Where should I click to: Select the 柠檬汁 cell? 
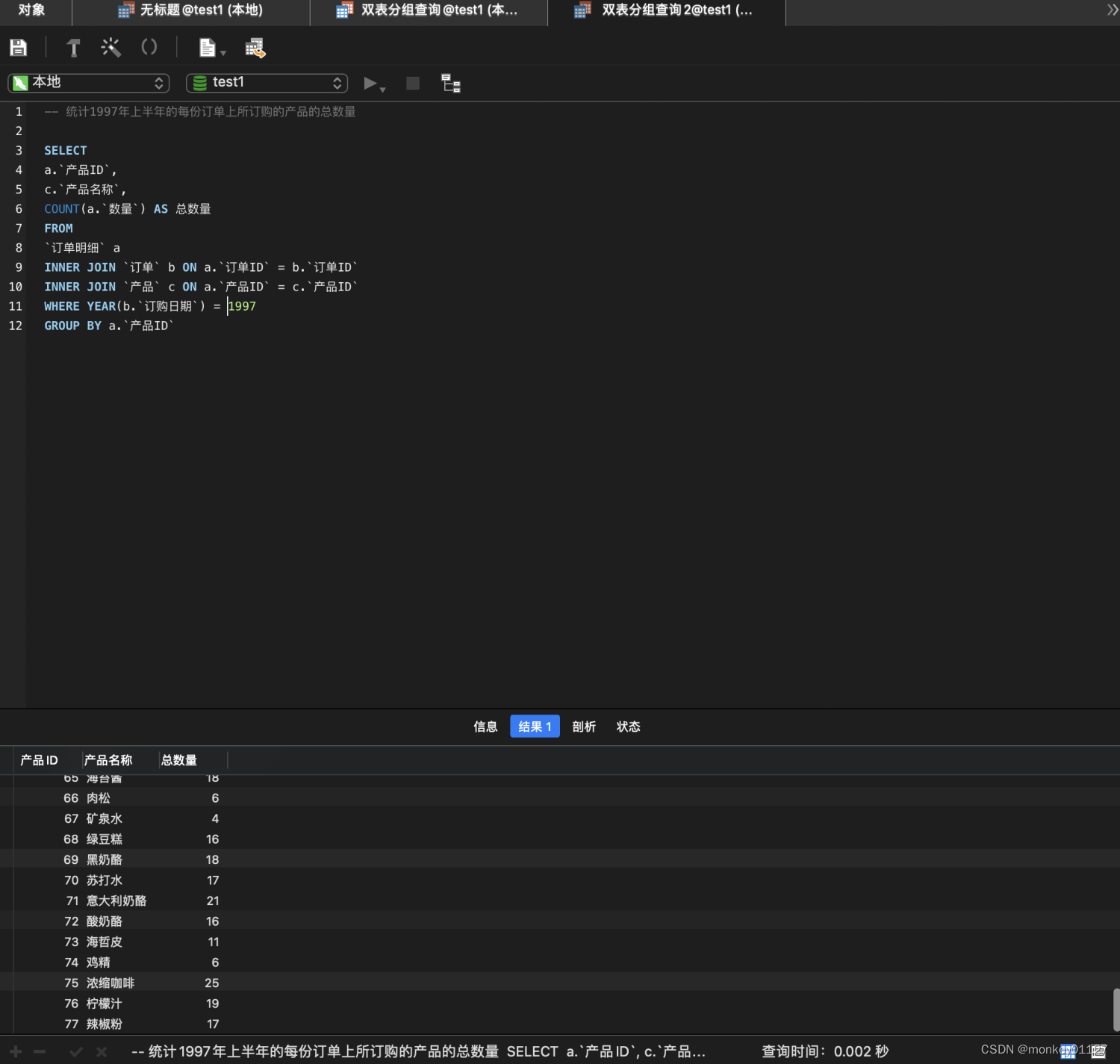105,1004
